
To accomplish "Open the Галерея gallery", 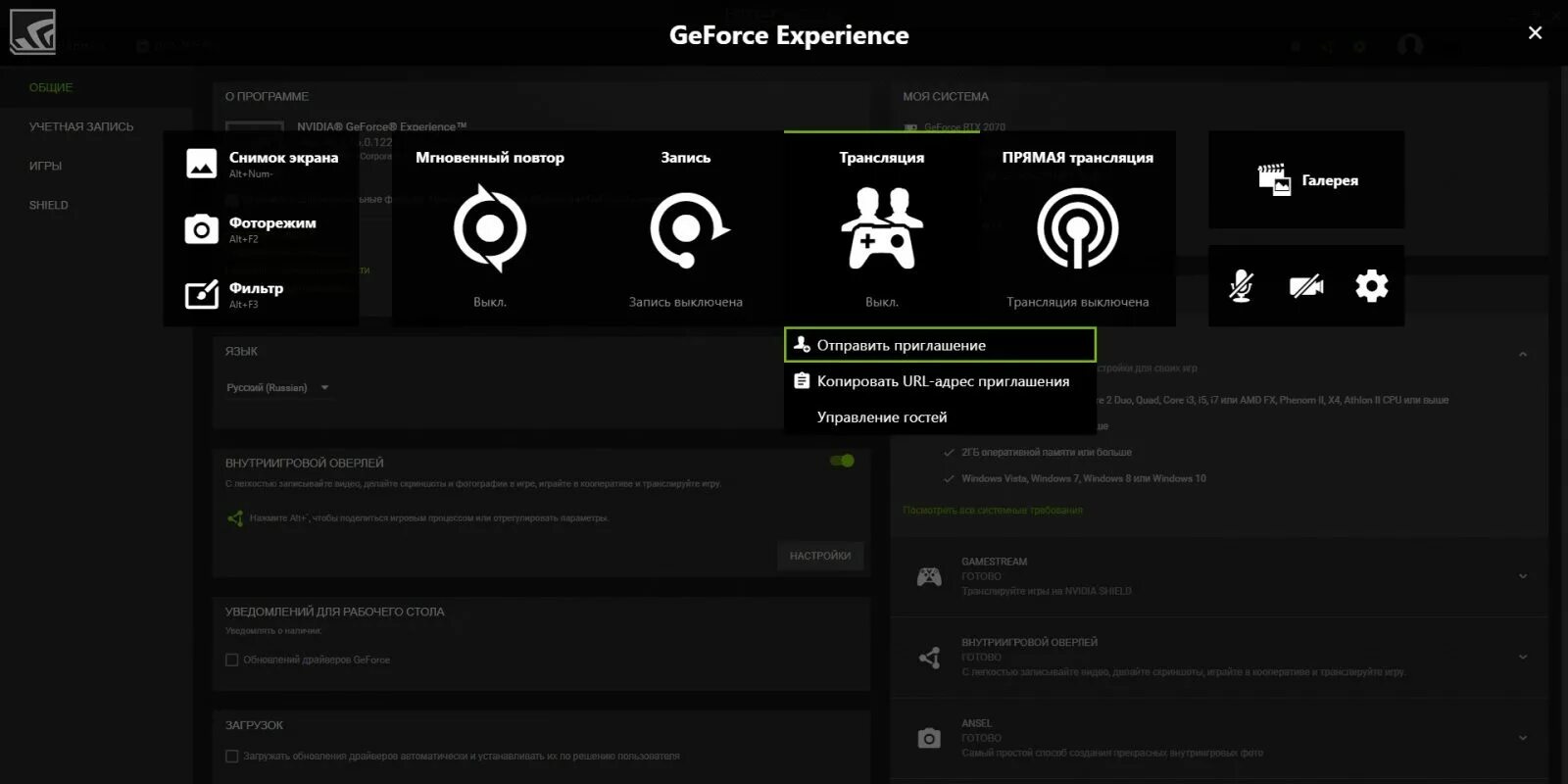I will click(x=1306, y=180).
